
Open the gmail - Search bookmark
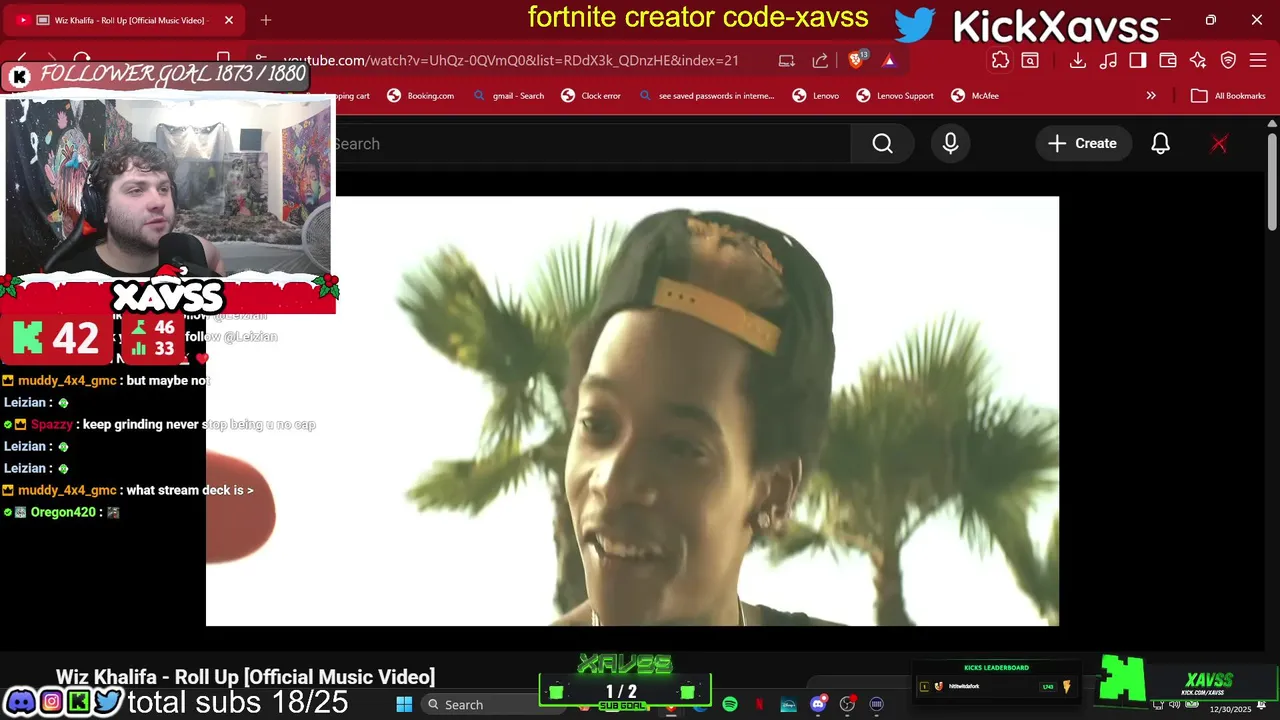click(x=507, y=96)
